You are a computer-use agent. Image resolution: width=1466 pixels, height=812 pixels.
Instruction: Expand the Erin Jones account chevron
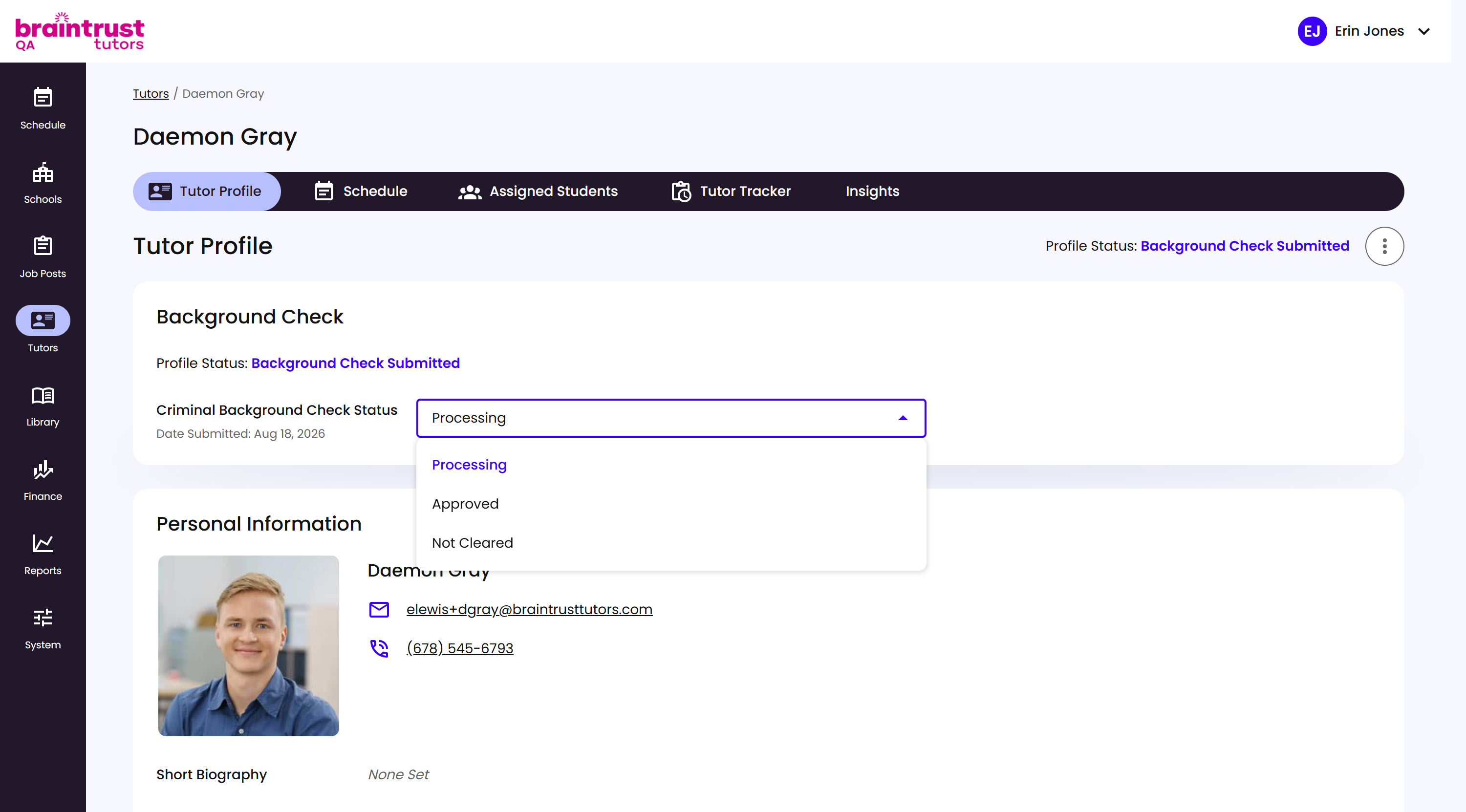pyautogui.click(x=1424, y=31)
